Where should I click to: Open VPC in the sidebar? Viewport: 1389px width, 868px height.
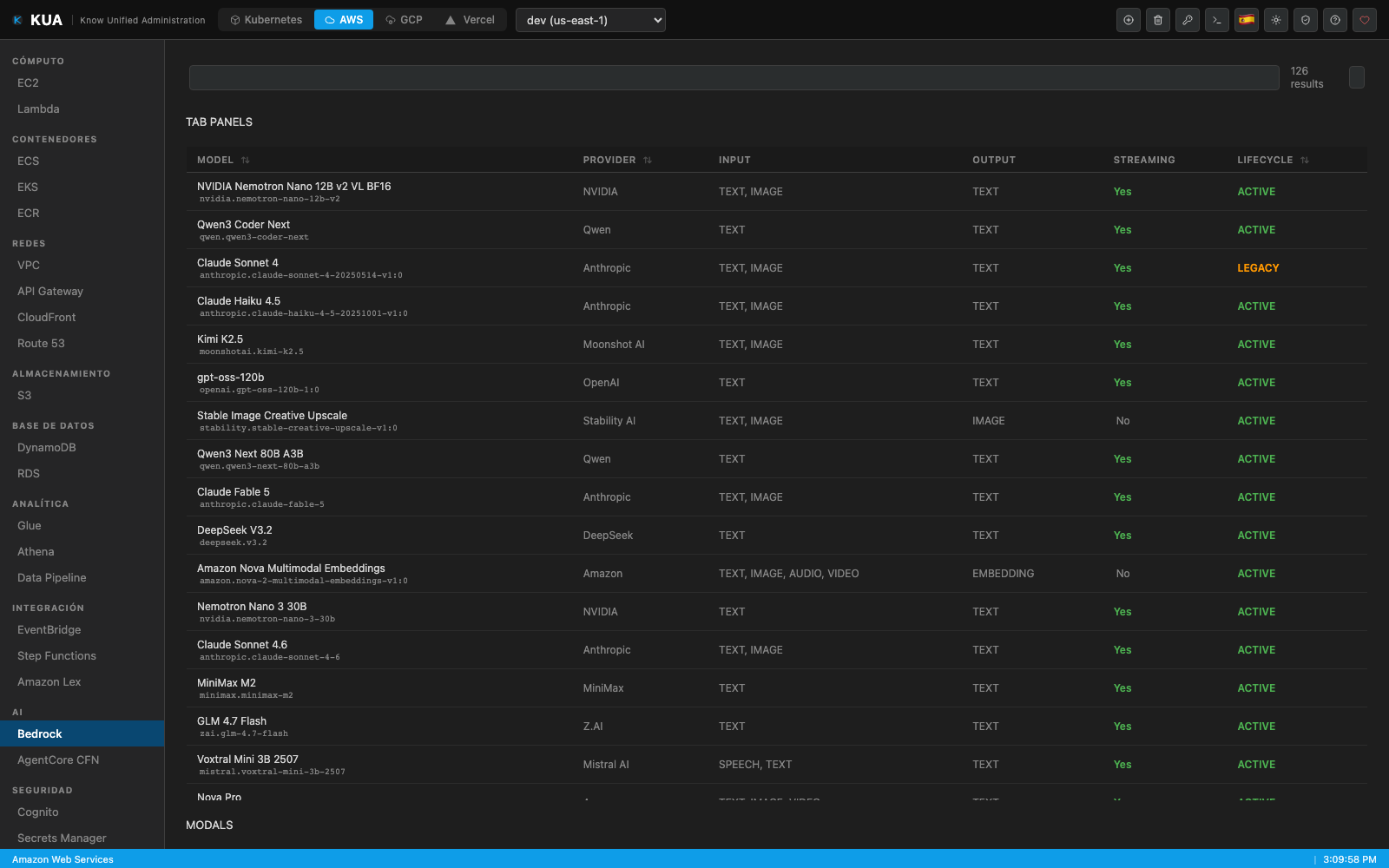pos(82,266)
